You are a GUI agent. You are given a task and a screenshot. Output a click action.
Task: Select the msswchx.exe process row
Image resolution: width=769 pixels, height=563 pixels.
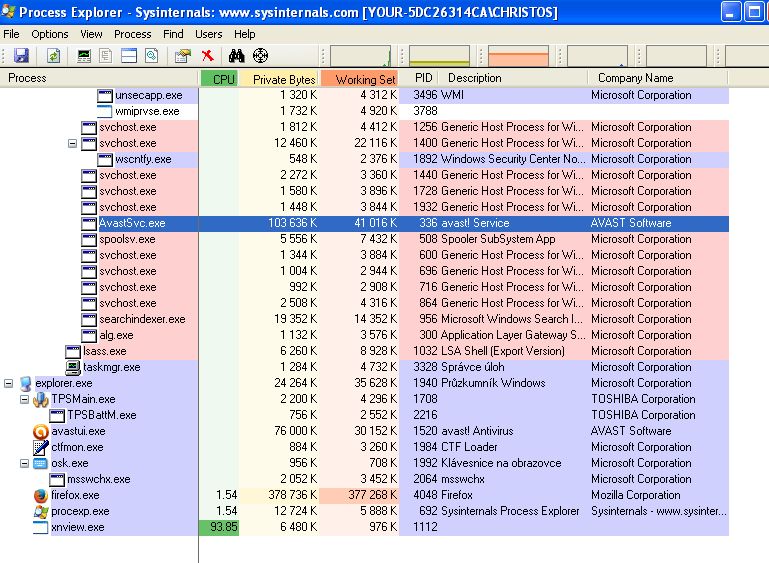(364, 479)
